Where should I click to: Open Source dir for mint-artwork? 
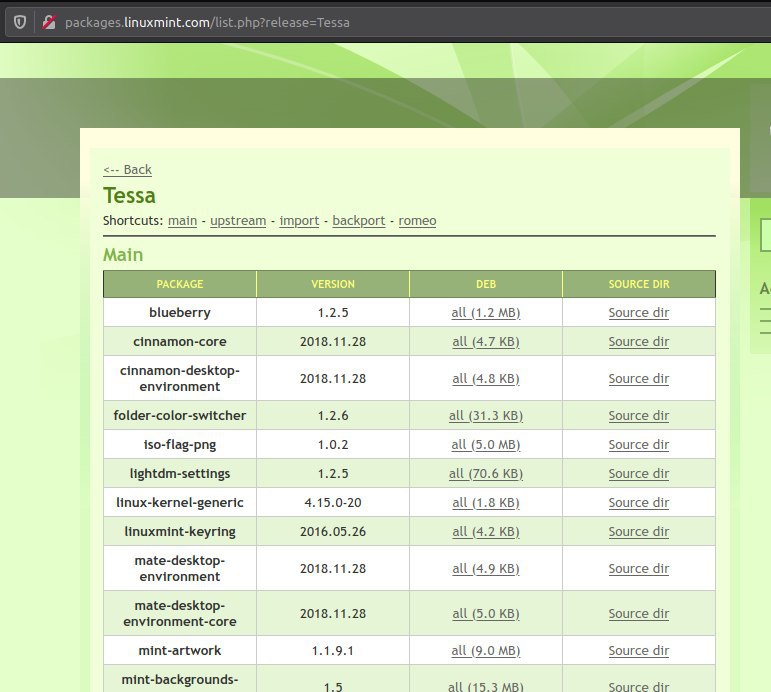638,650
